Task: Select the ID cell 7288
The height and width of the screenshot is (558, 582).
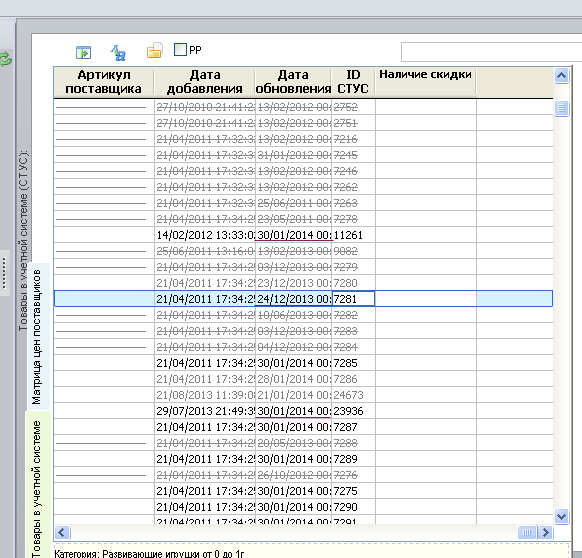Action: pyautogui.click(x=353, y=443)
